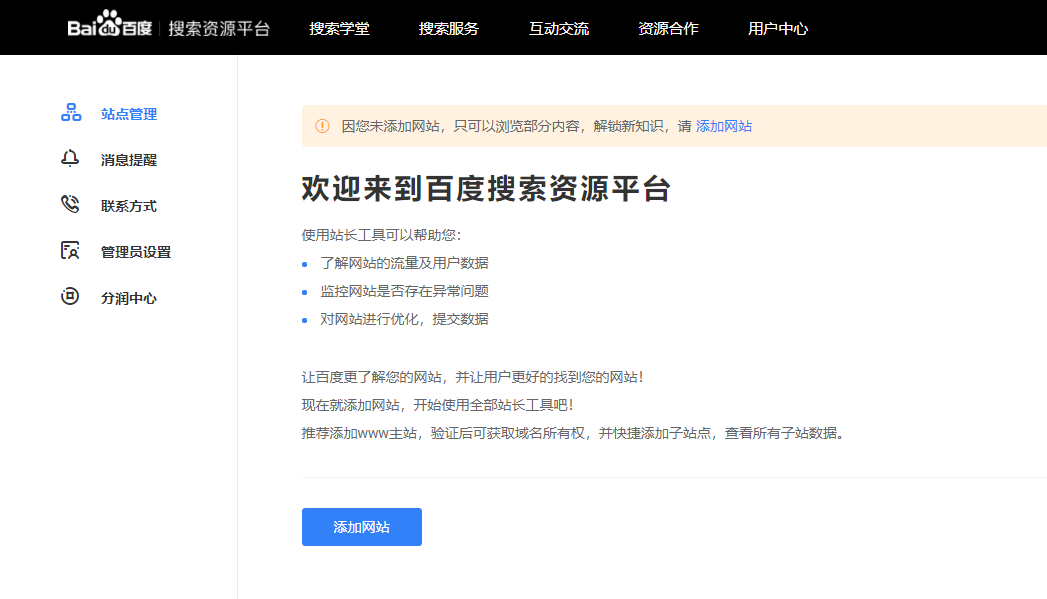Open the 搜索服务 menu

click(449, 29)
